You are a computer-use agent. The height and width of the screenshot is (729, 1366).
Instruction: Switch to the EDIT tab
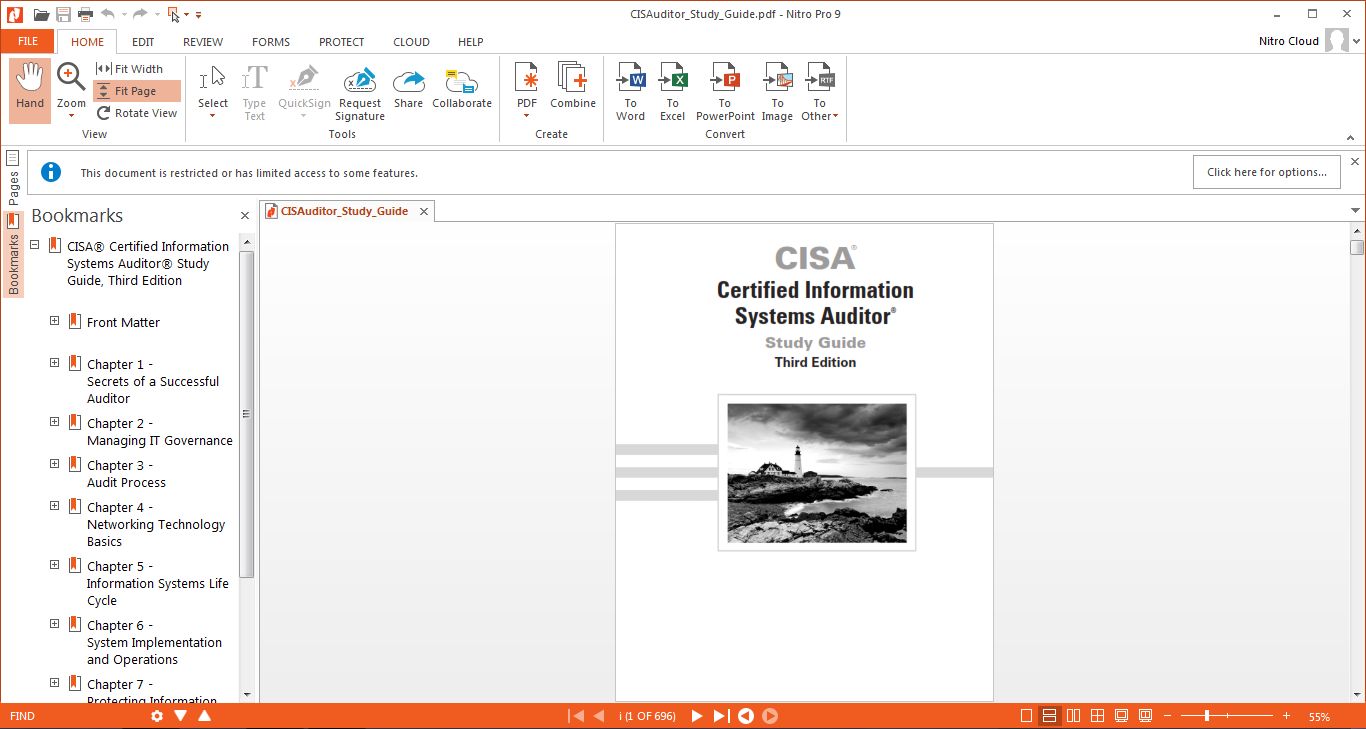[143, 42]
